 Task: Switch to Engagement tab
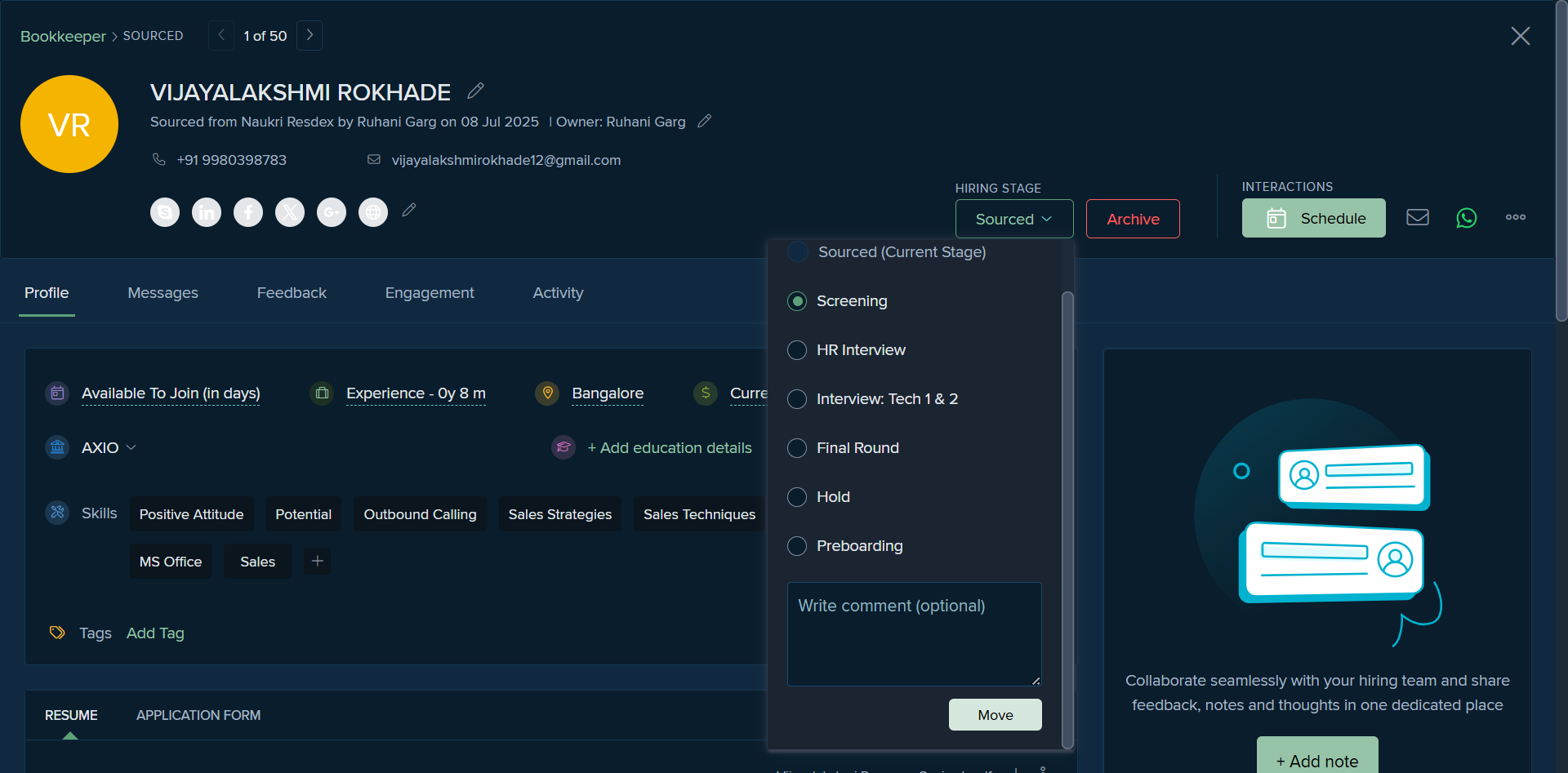click(430, 293)
